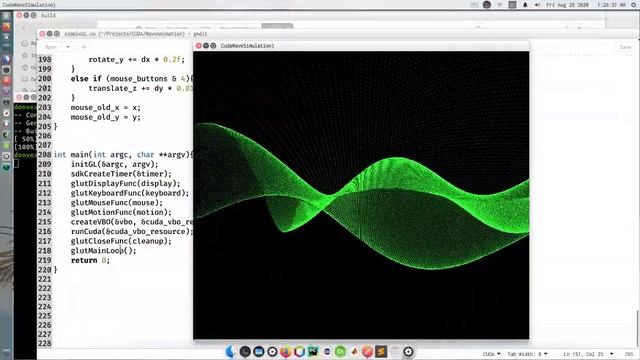Click the CudaWaveSimulation window title bar
640x360 pixels.
point(361,46)
